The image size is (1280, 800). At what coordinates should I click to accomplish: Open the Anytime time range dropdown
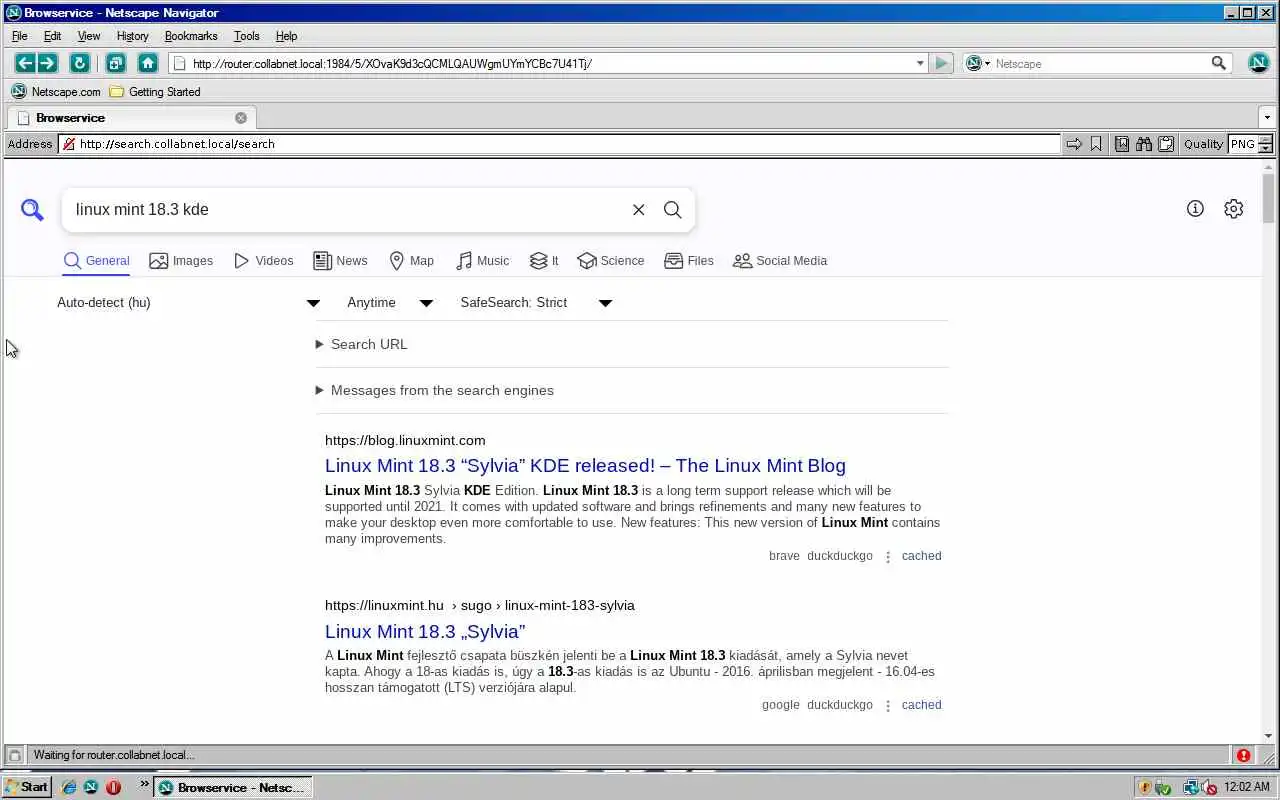pos(390,303)
